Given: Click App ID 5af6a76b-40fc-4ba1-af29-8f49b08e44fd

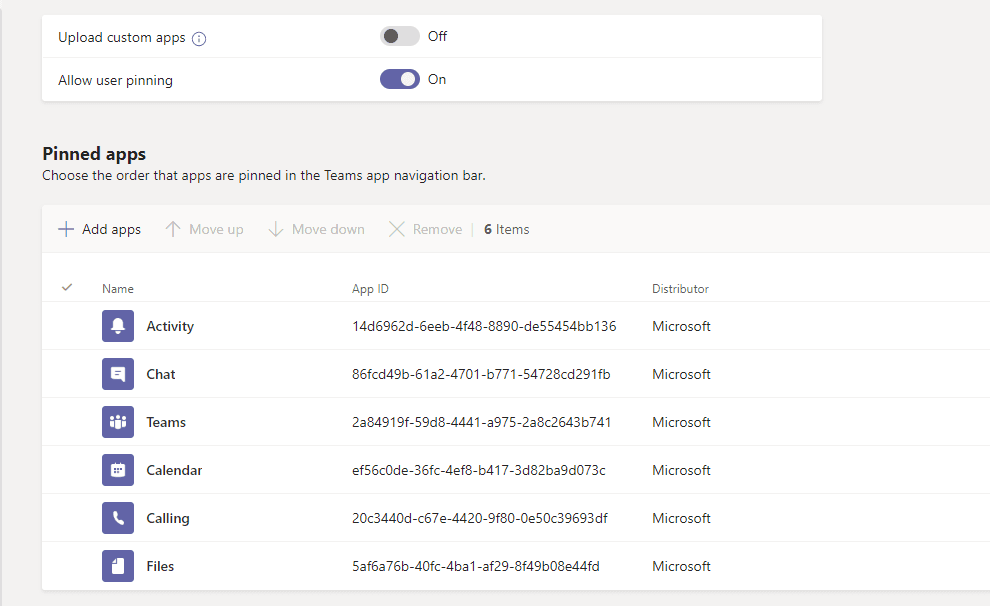Looking at the screenshot, I should point(476,566).
